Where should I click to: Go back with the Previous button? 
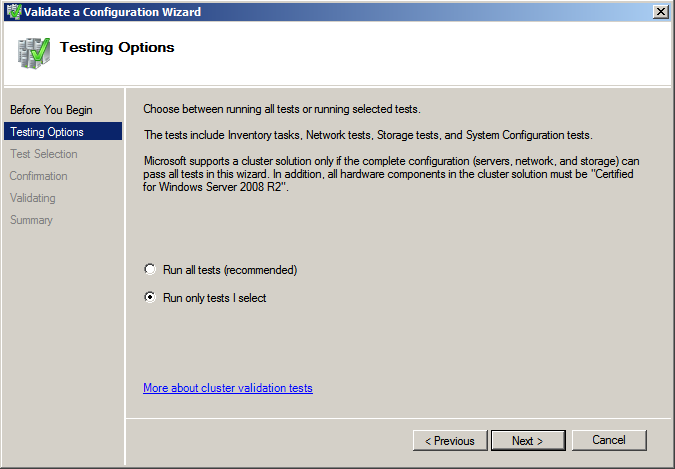point(450,440)
